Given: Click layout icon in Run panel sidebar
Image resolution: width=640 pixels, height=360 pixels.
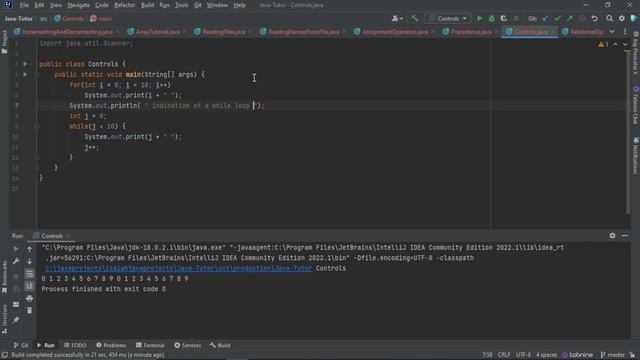Looking at the screenshot, I should pyautogui.click(x=16, y=304).
